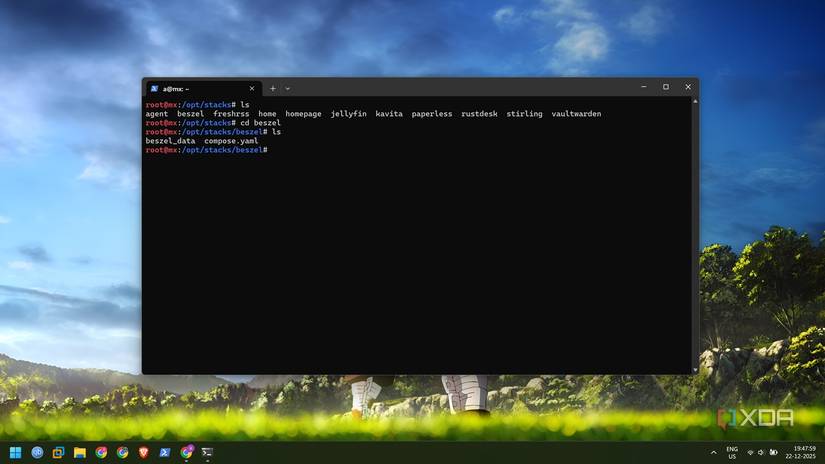This screenshot has height=464, width=825.
Task: Click the 'jellyfin' directory name
Action: [x=348, y=114]
